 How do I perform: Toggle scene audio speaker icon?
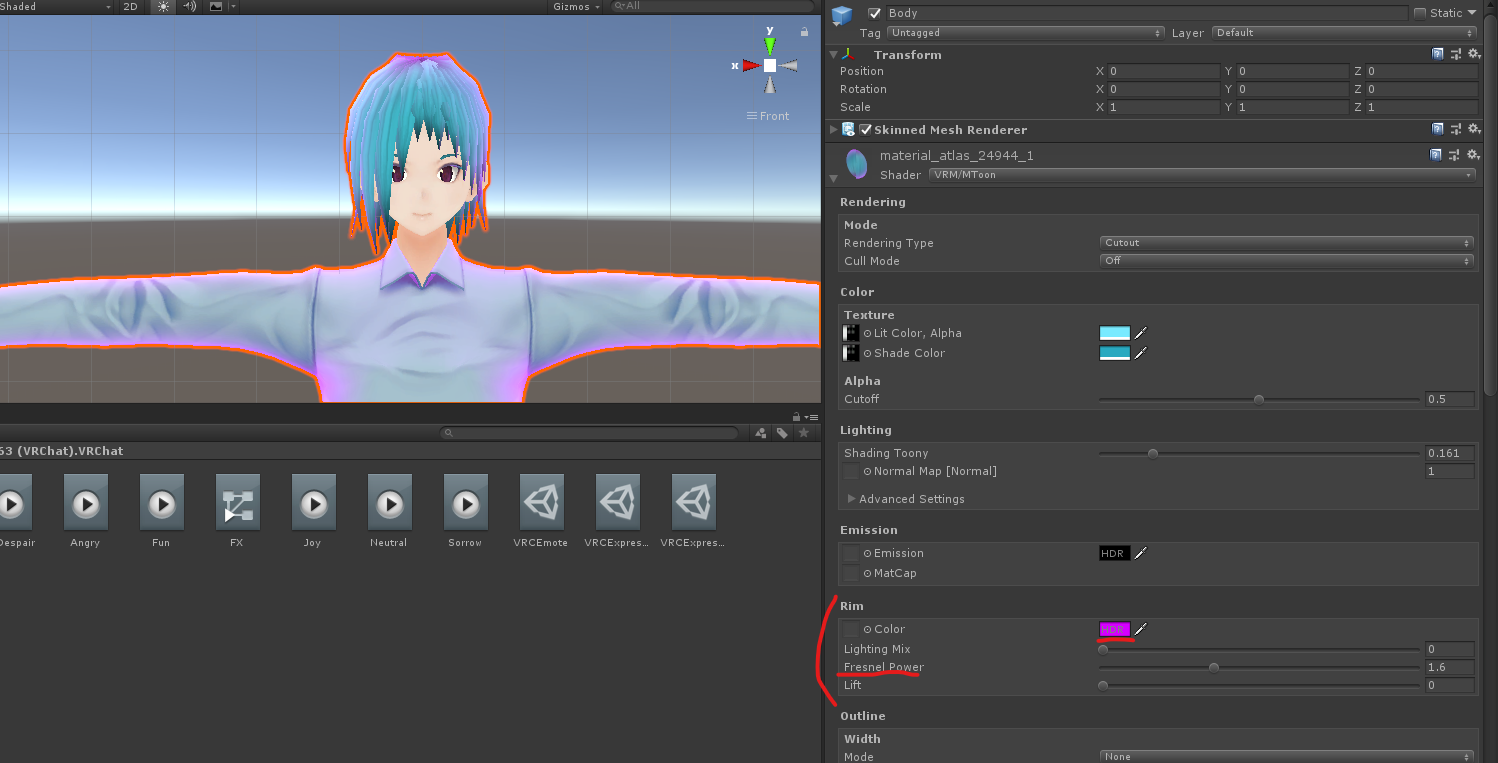pos(189,6)
